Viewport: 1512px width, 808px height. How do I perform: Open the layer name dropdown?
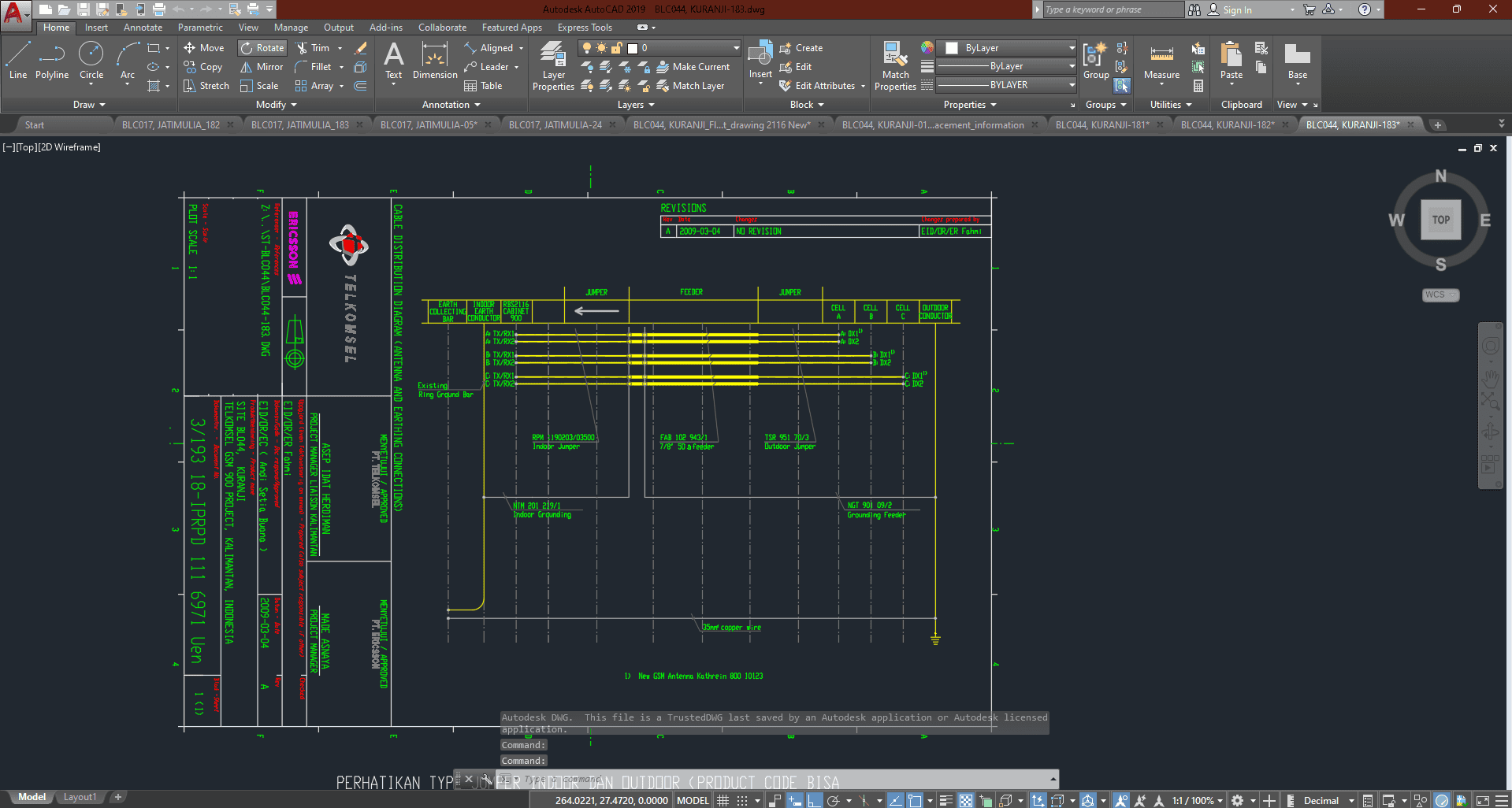pyautogui.click(x=736, y=48)
